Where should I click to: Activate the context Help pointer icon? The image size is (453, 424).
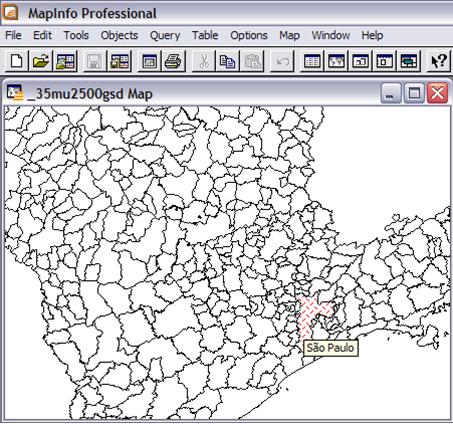coord(439,61)
